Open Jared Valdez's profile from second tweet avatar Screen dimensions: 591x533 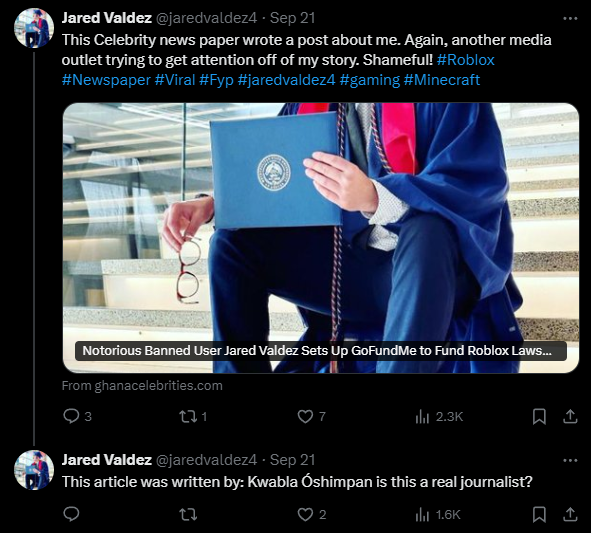click(34, 470)
